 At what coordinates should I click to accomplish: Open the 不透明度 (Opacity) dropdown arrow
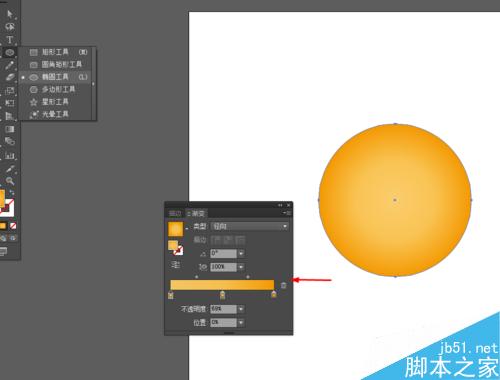point(241,309)
